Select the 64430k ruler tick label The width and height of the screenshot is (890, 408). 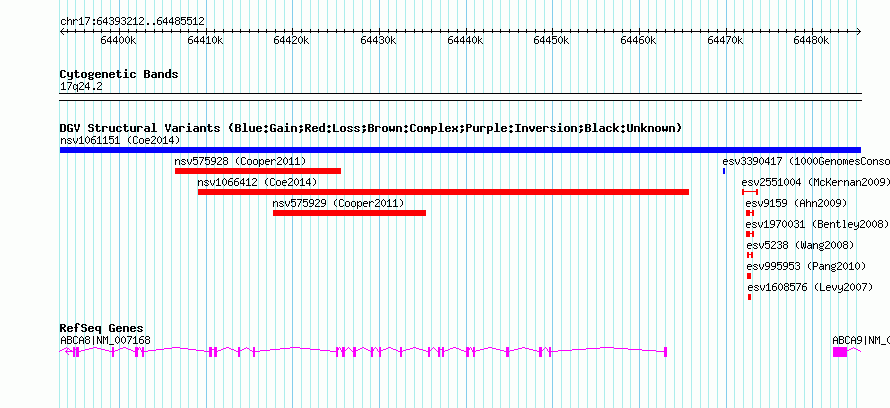[x=378, y=40]
